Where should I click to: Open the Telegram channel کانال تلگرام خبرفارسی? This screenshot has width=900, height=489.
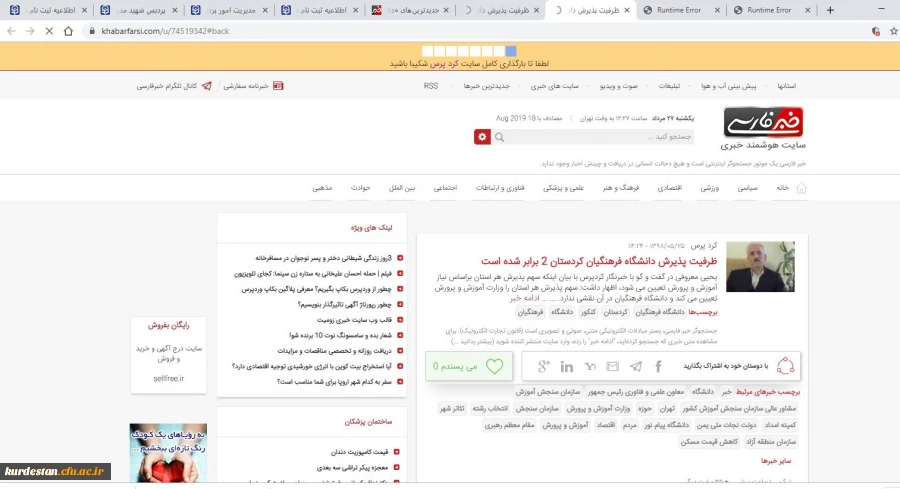(174, 86)
